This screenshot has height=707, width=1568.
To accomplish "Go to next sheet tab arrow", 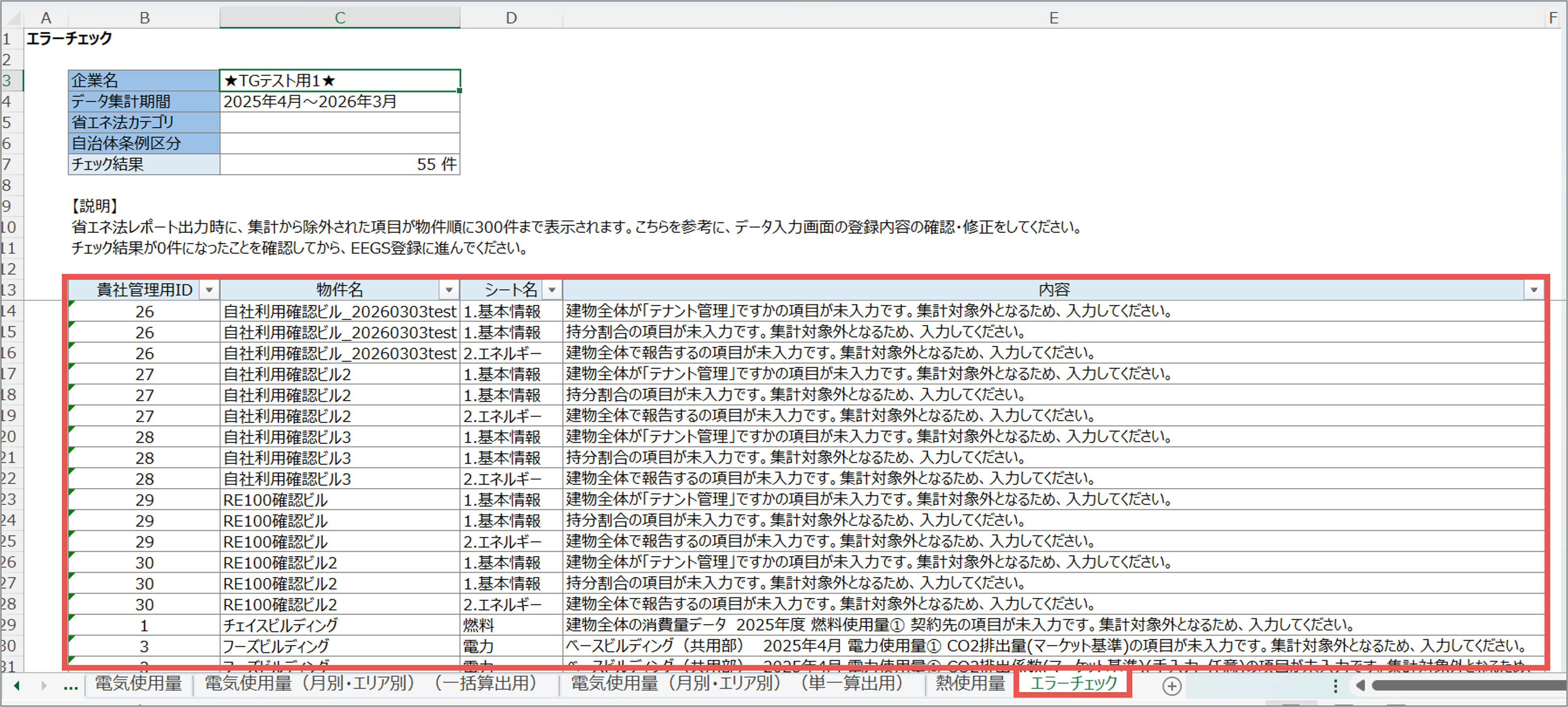I will click(44, 686).
